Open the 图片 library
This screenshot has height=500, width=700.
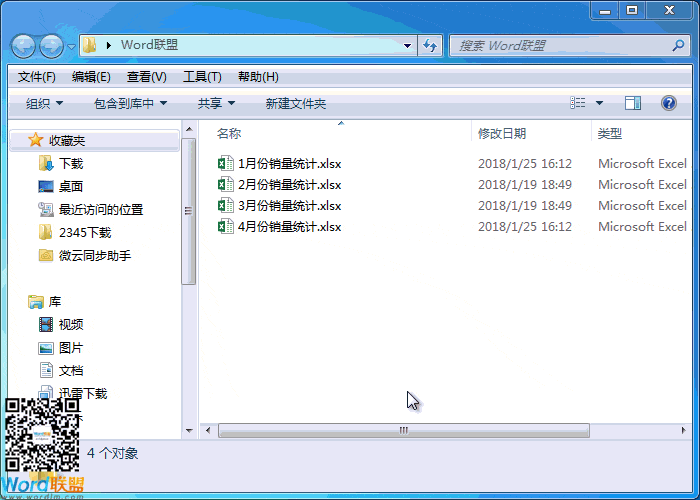(71, 348)
